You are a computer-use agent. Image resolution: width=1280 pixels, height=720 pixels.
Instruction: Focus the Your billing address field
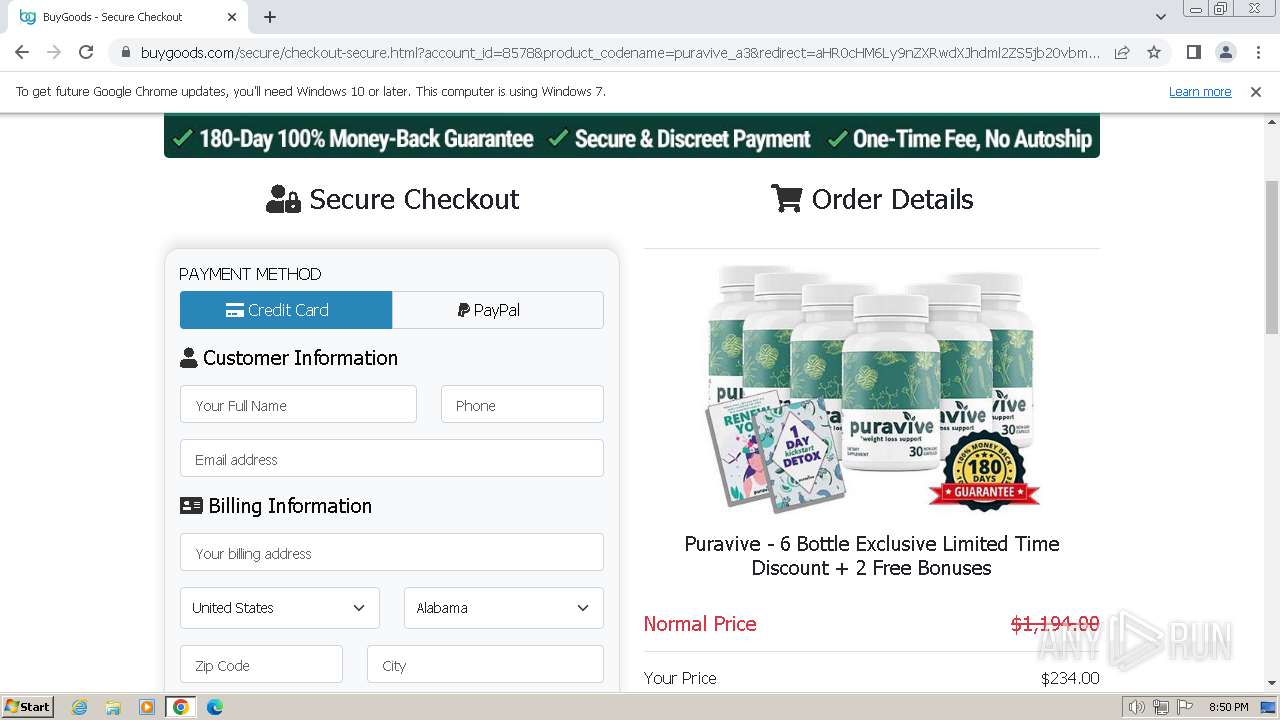point(392,553)
